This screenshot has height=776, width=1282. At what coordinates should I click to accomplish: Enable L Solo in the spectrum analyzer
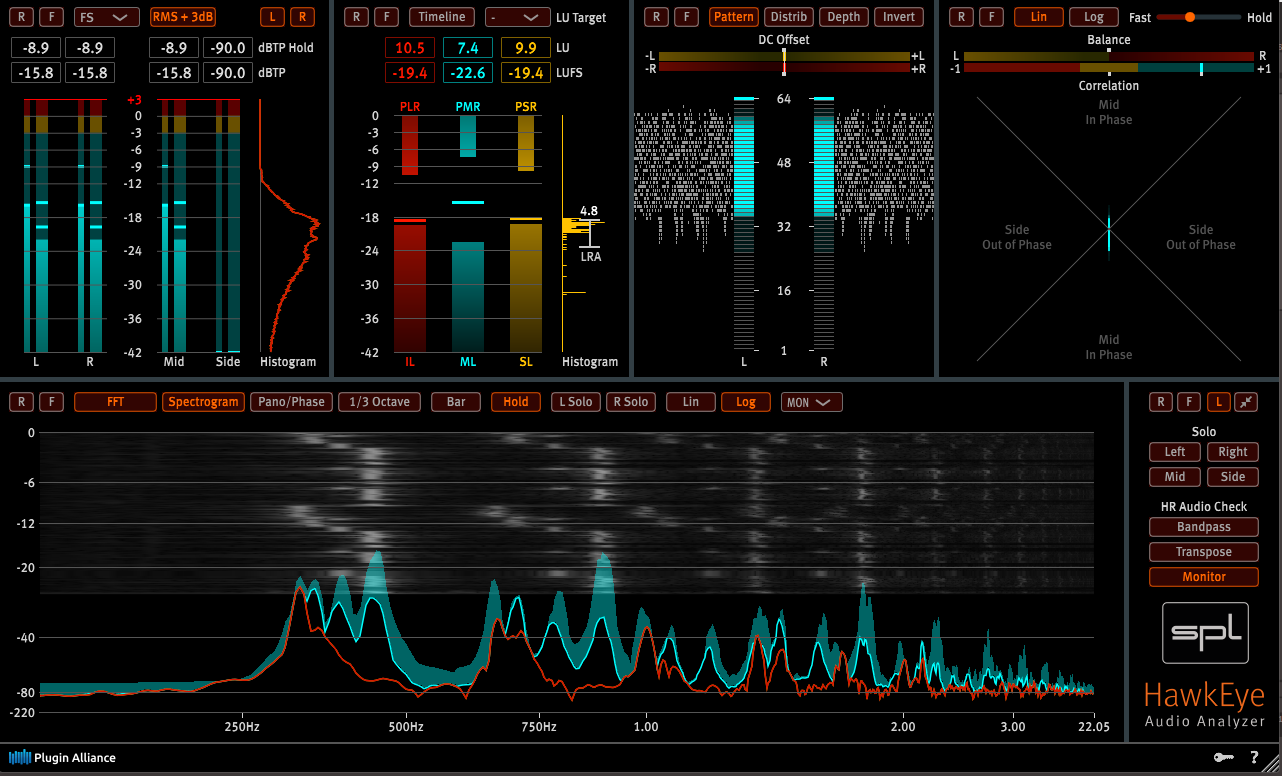point(575,402)
